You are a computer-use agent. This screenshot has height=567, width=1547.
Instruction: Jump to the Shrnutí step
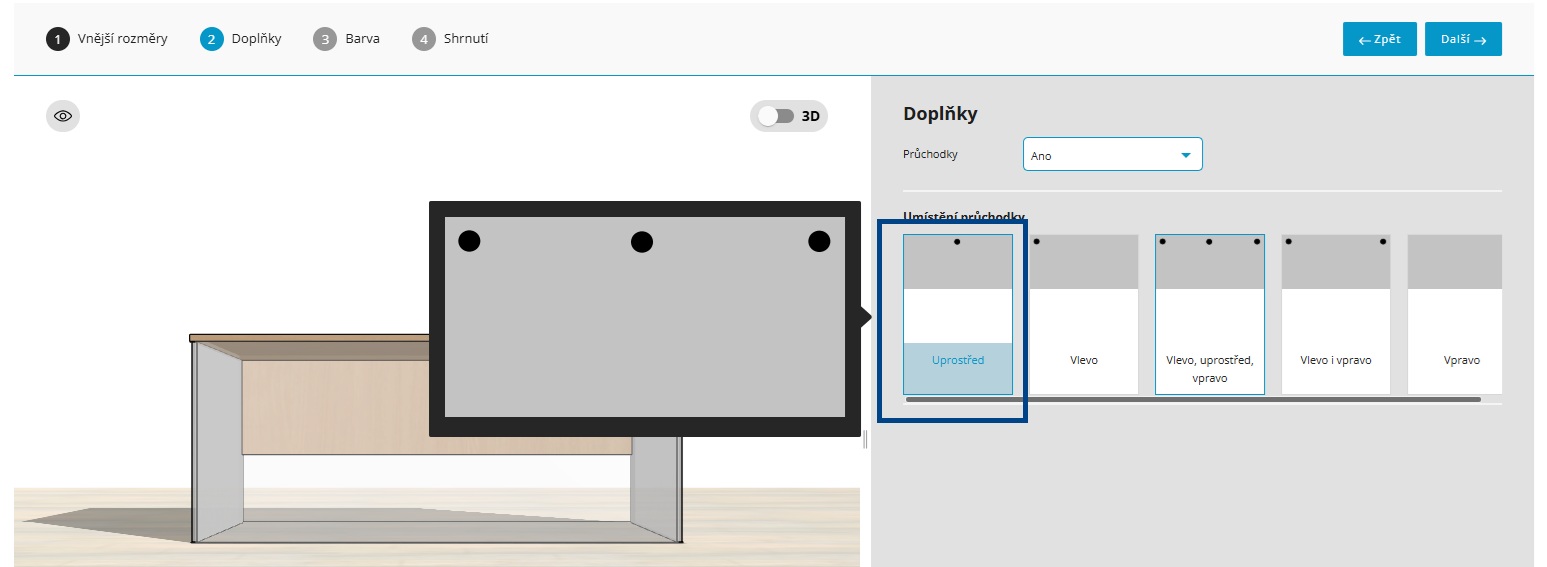(450, 39)
